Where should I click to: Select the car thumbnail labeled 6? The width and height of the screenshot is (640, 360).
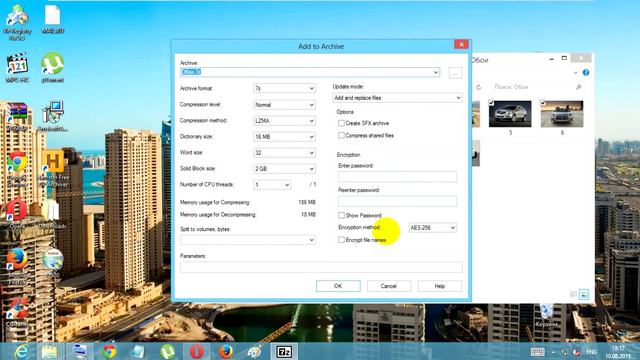(562, 114)
